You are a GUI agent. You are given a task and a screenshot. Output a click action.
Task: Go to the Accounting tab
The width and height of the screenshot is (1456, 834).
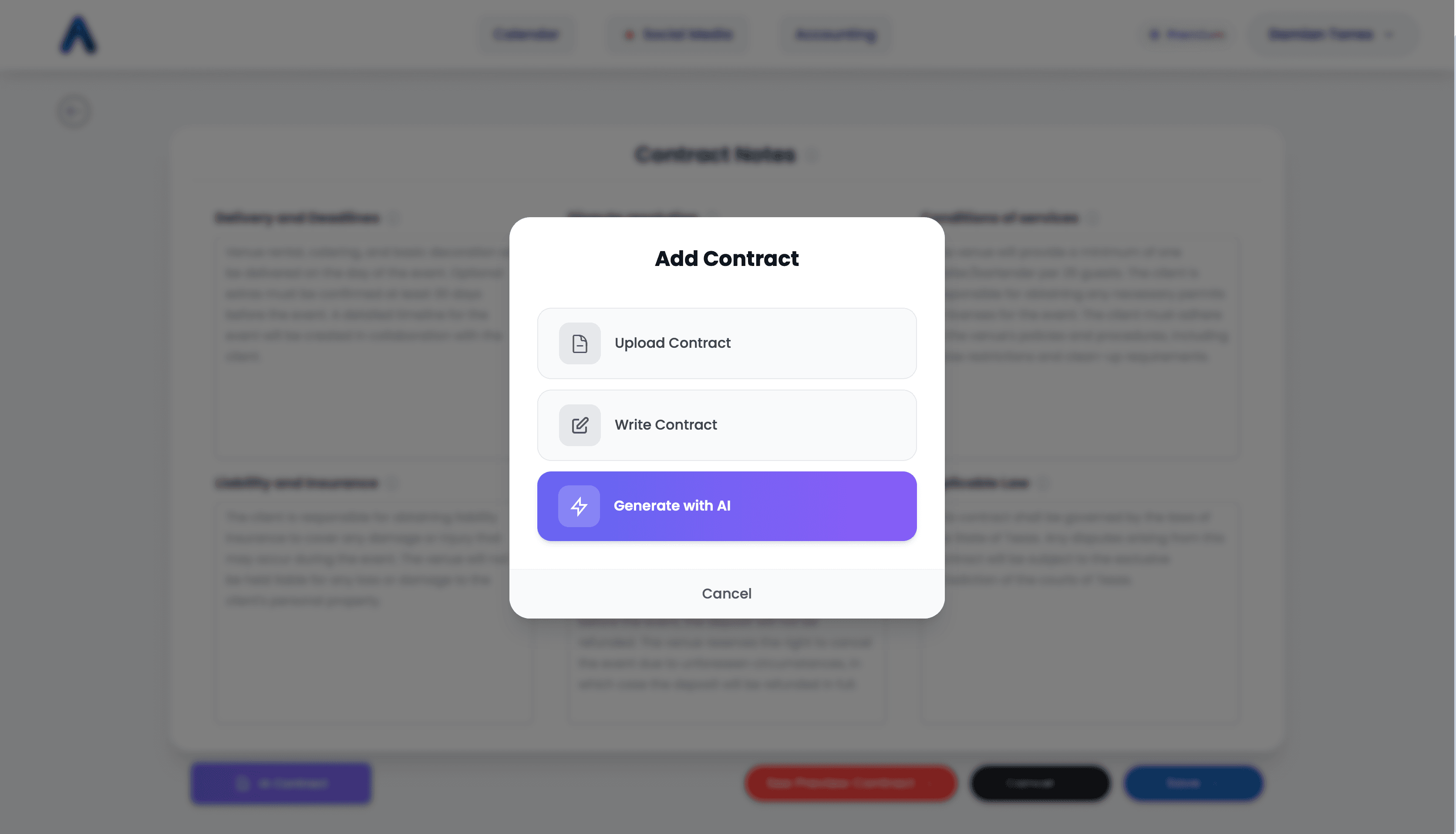[x=836, y=35]
